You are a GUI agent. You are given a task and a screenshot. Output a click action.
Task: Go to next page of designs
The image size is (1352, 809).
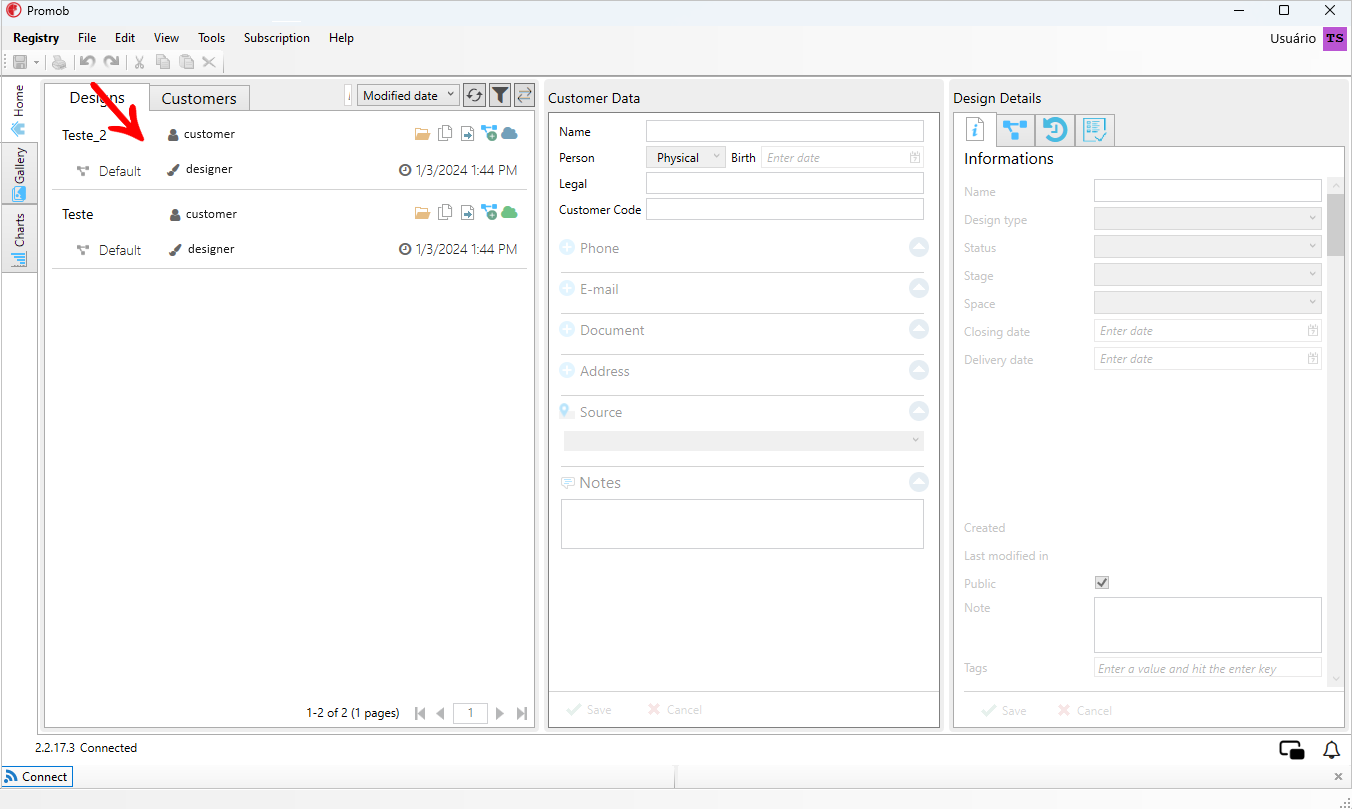(500, 713)
